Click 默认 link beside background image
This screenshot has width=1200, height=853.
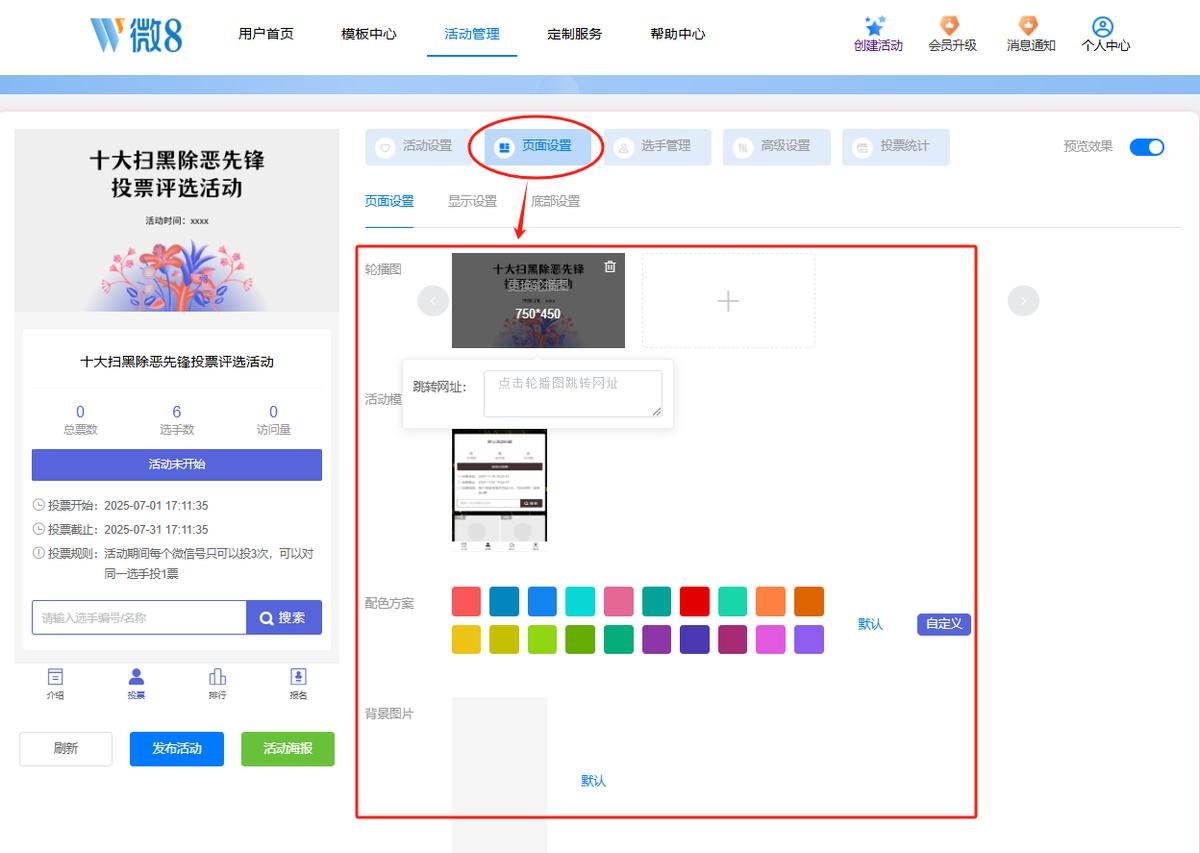tap(594, 781)
